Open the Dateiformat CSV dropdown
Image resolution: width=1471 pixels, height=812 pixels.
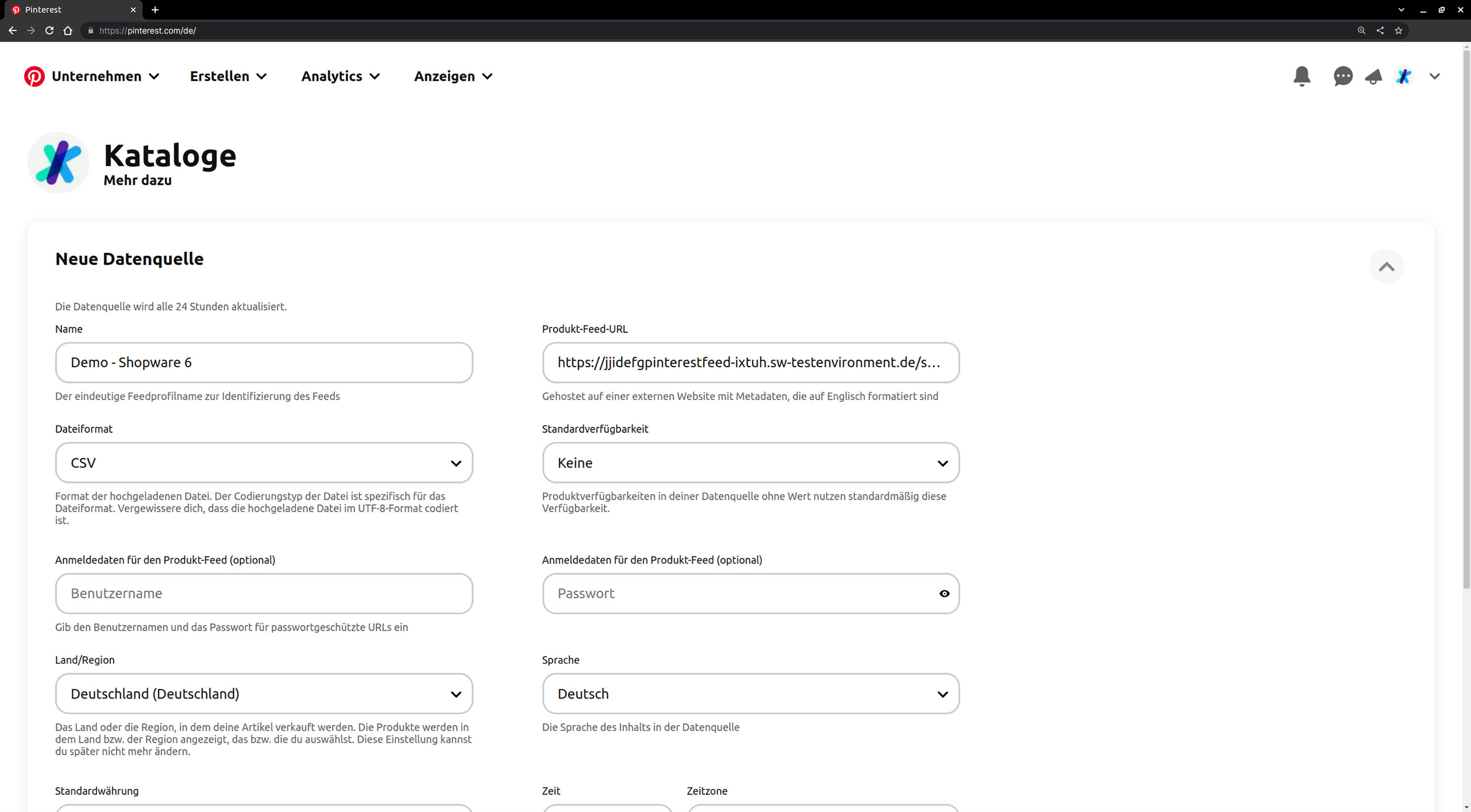coord(264,463)
